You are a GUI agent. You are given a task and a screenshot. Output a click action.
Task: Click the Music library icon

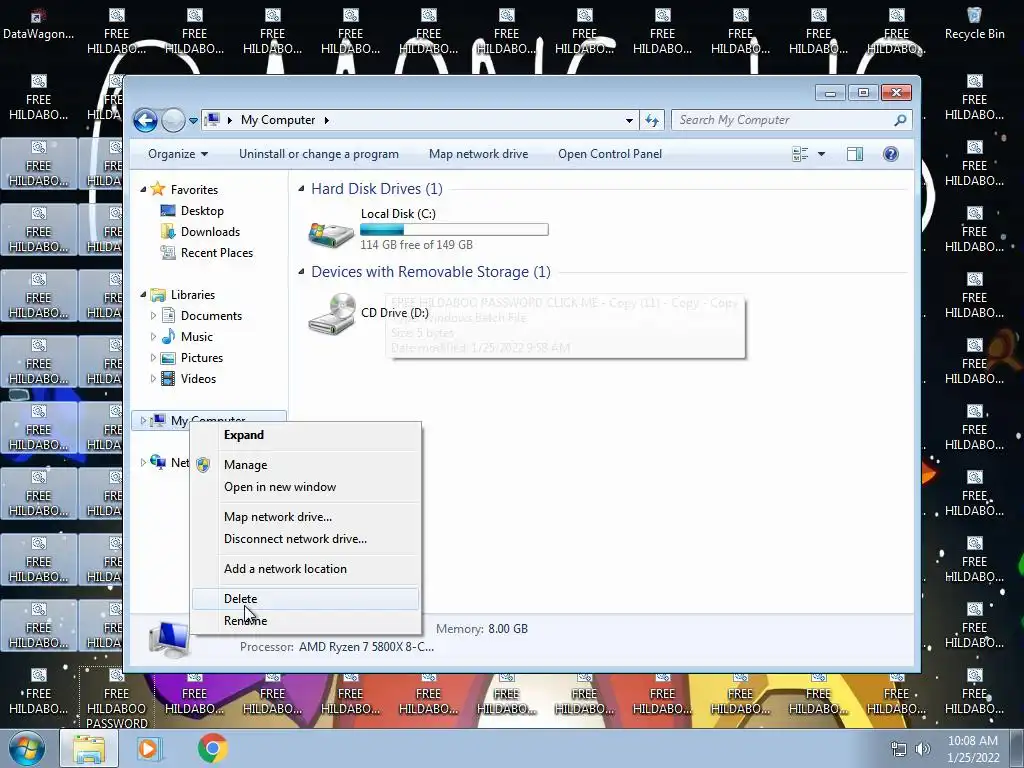tap(168, 337)
